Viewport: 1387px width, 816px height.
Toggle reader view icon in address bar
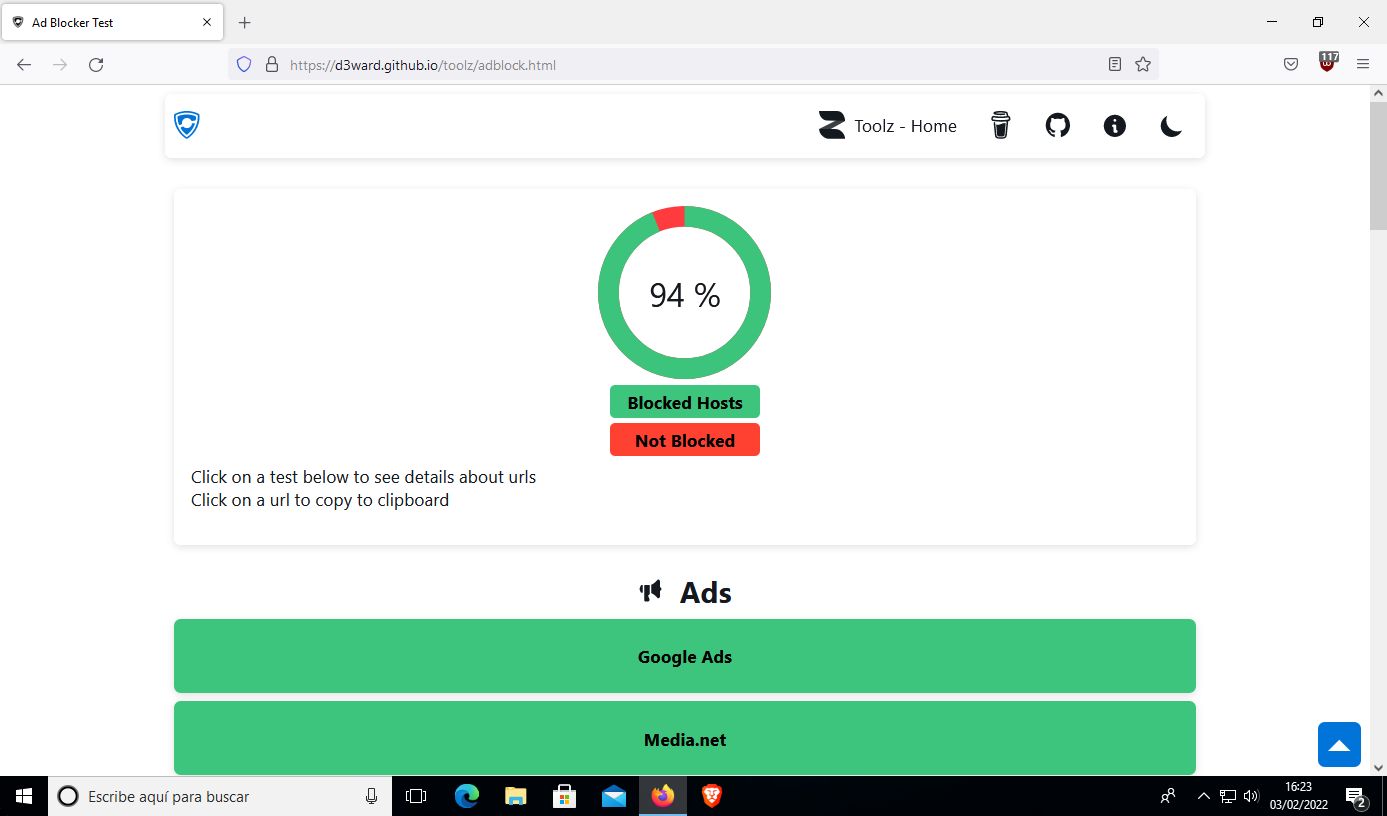pyautogui.click(x=1115, y=64)
